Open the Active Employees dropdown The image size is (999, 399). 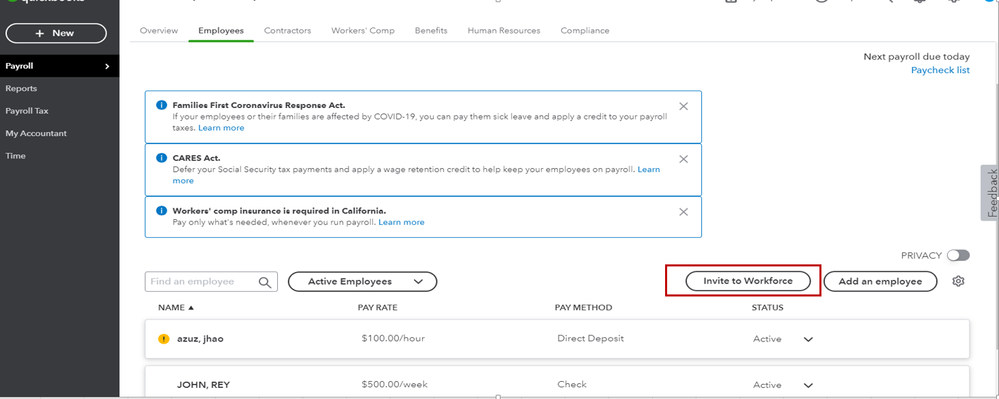click(x=363, y=282)
